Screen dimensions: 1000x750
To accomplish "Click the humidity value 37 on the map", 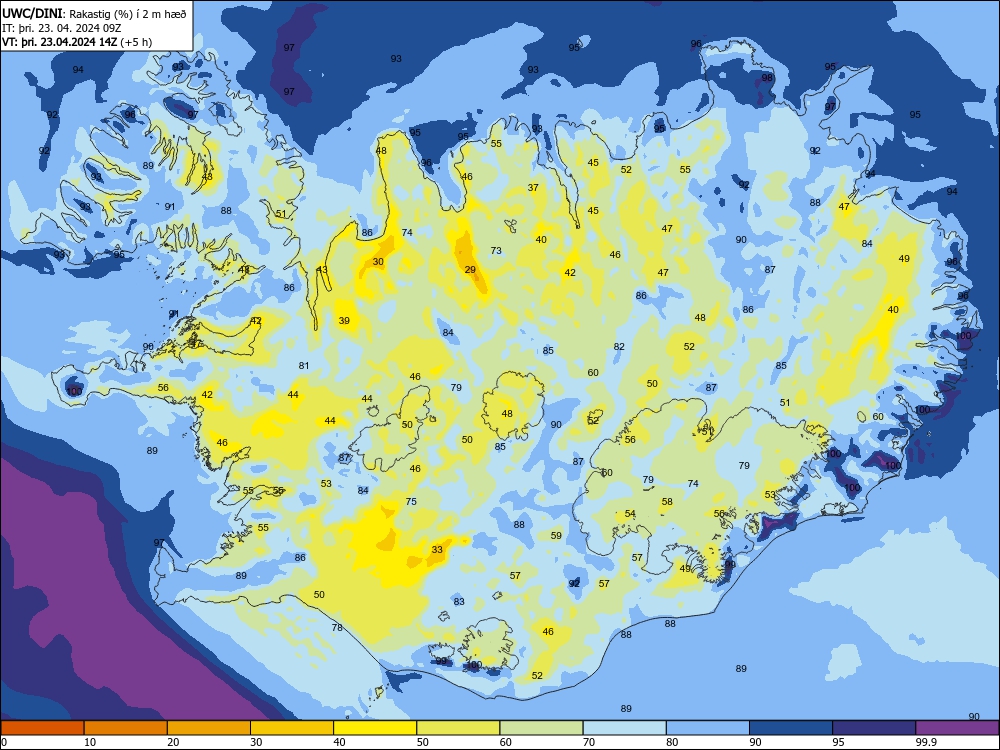I will pos(533,188).
